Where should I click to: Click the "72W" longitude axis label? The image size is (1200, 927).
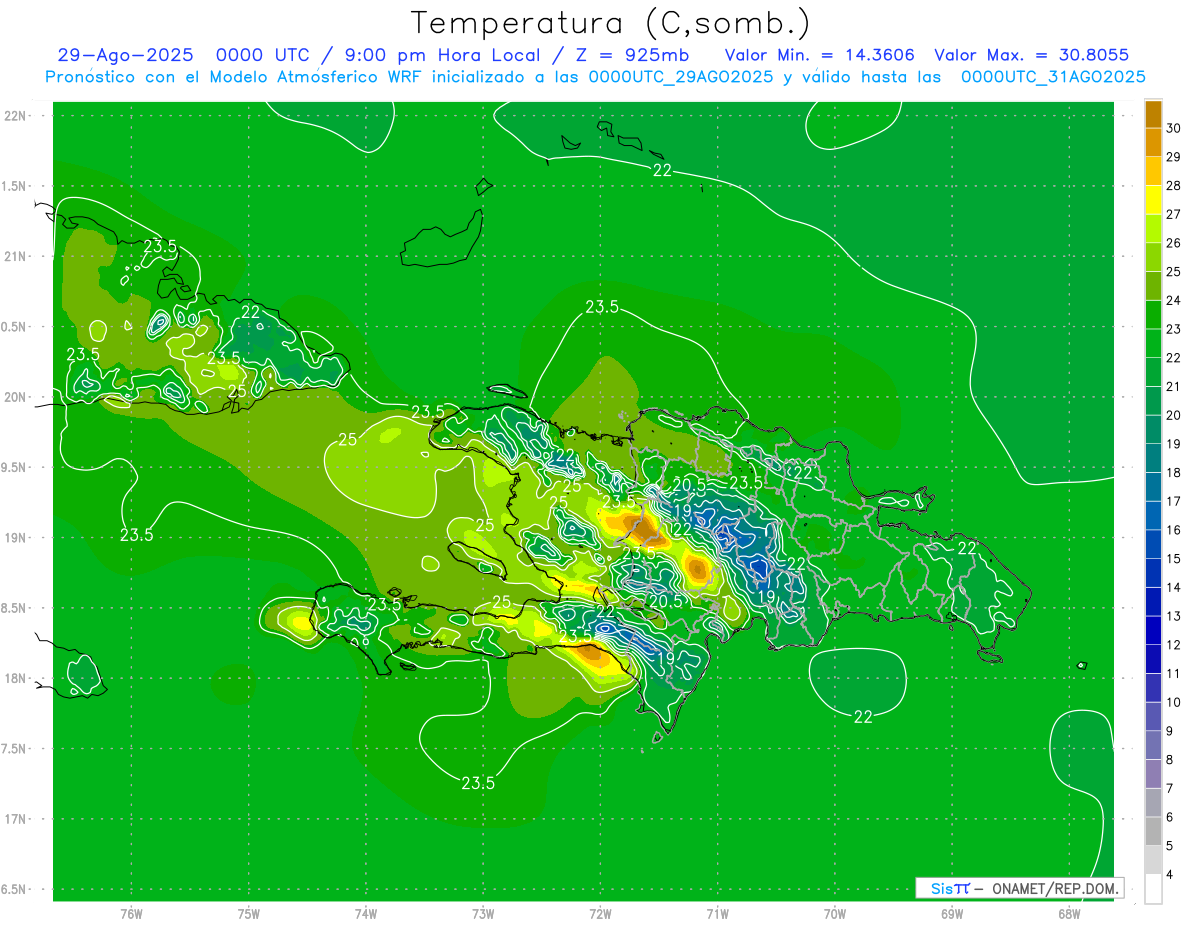(600, 914)
